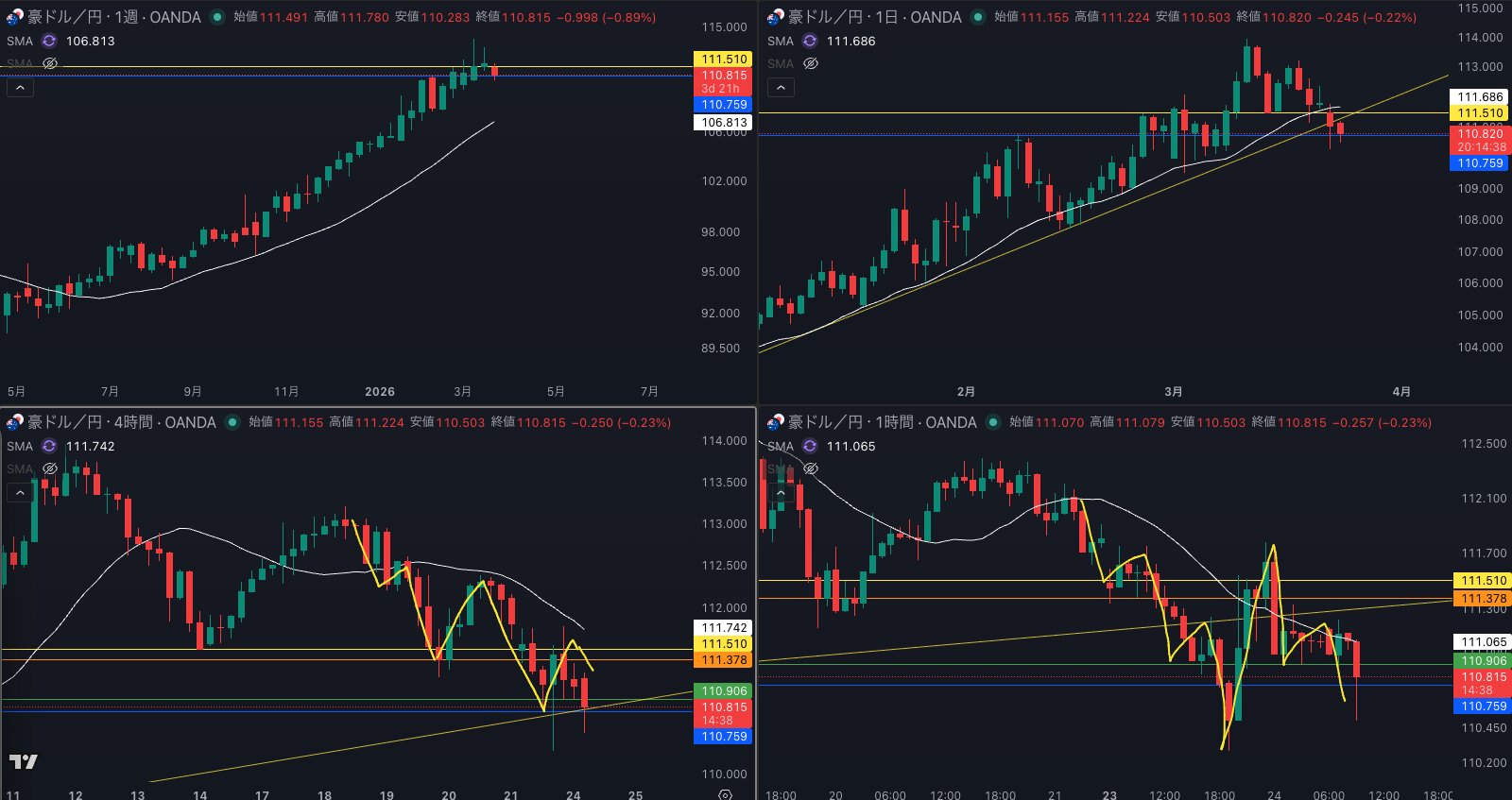
Task: Show the hidden SMA on the daily chart
Action: point(811,63)
